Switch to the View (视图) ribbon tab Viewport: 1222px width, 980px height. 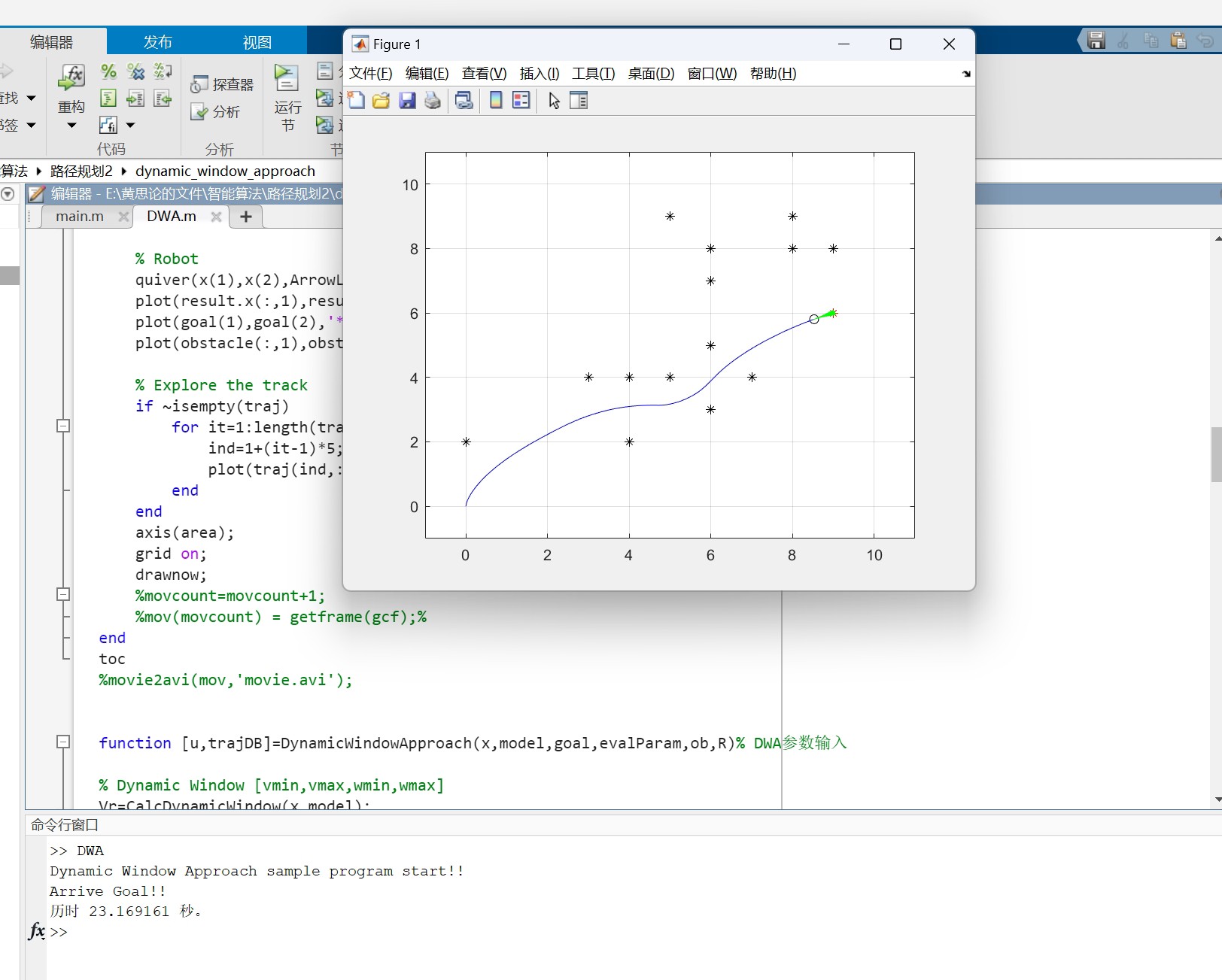(x=257, y=42)
